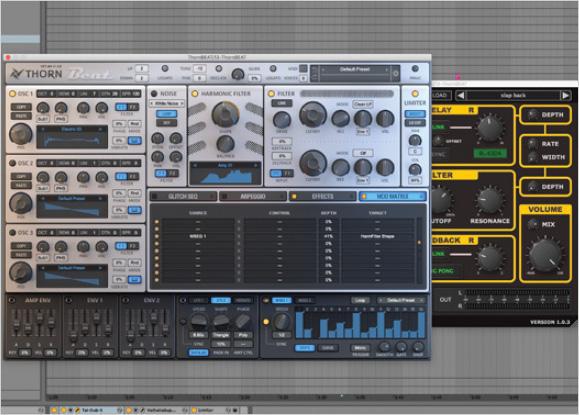Screen dimensions: 579x415
Task: Click the ENV 2 section icon
Action: (x=126, y=300)
